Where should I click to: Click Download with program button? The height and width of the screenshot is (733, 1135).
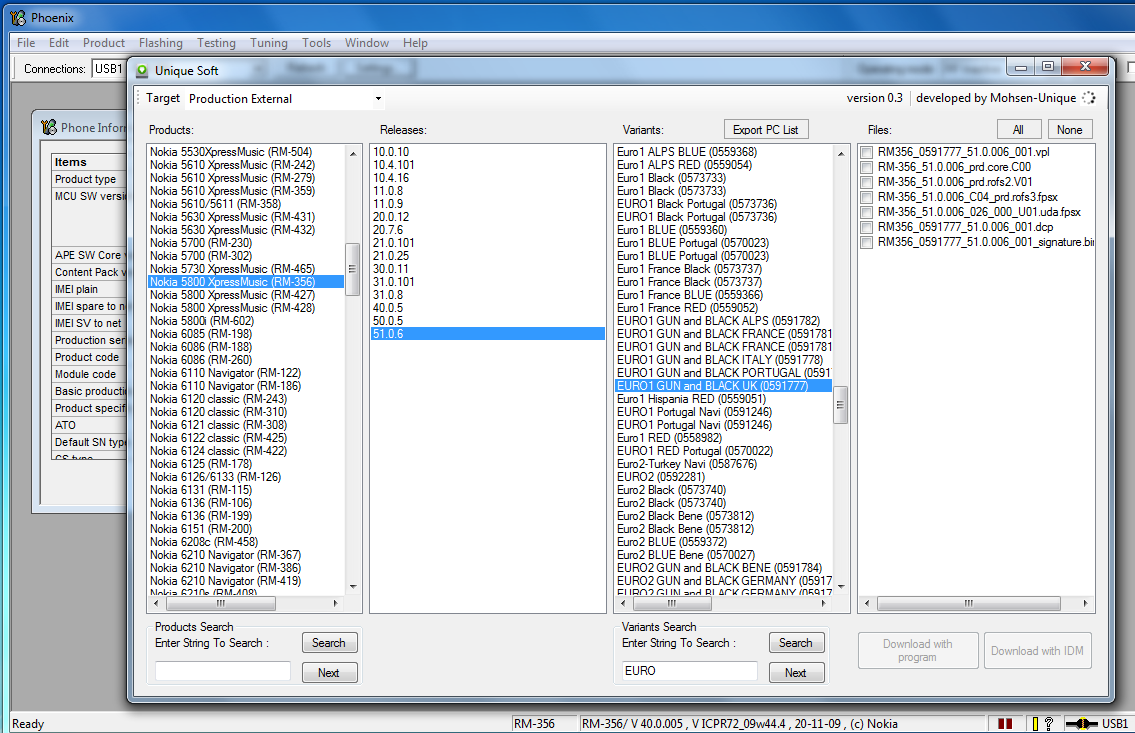tap(918, 651)
